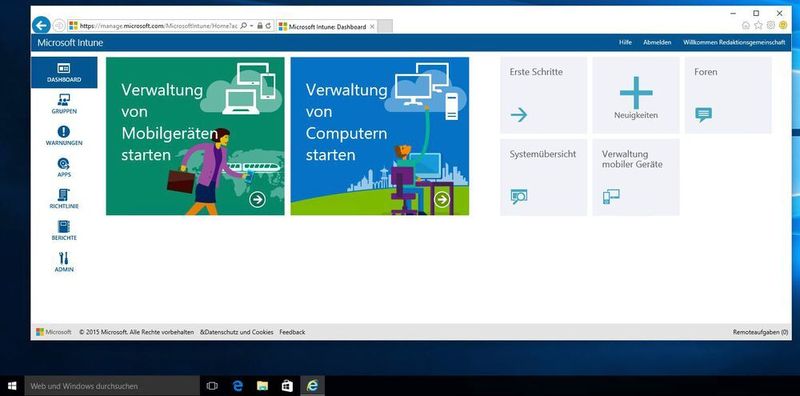Viewport: 800px width, 396px height.
Task: Click arrow on Computern starten tile
Action: click(x=442, y=200)
